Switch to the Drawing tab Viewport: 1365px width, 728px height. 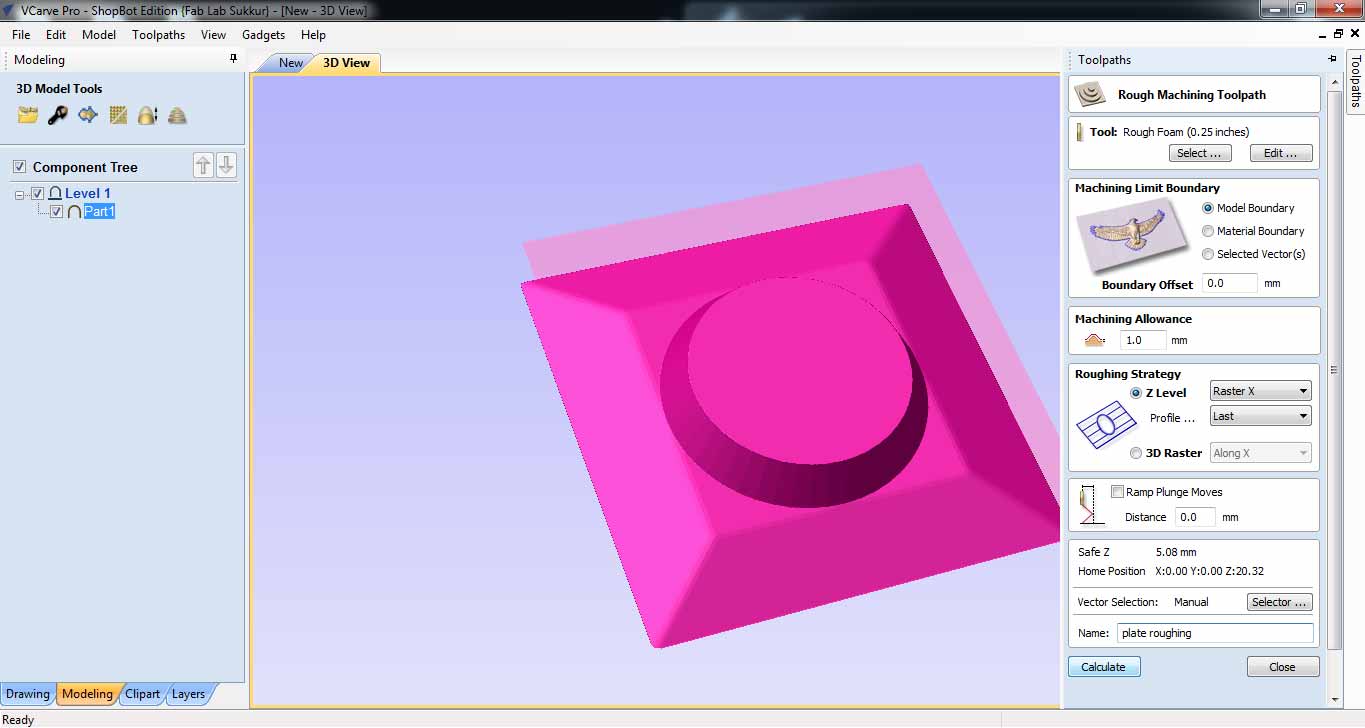pyautogui.click(x=27, y=694)
